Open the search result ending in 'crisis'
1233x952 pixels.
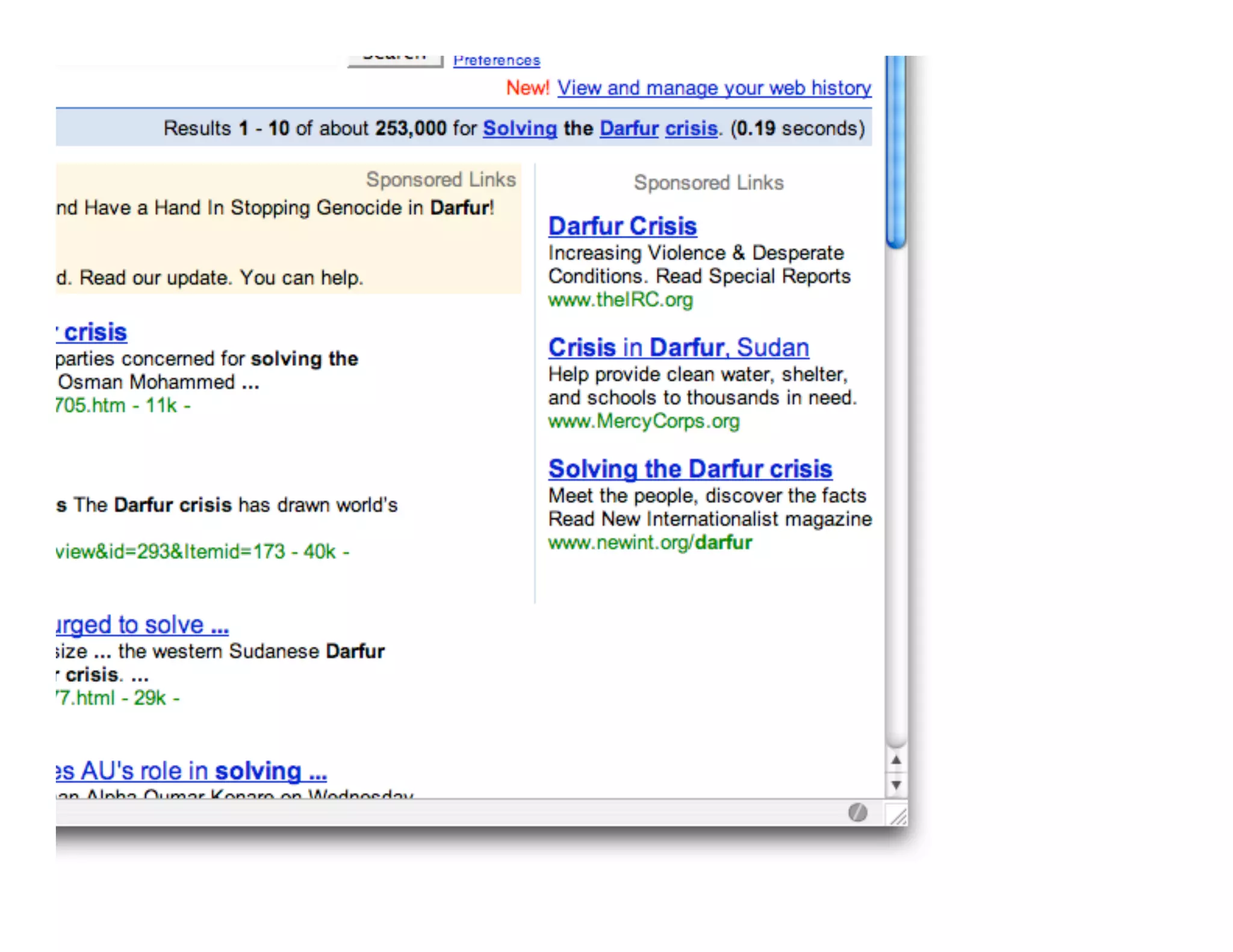(x=92, y=332)
